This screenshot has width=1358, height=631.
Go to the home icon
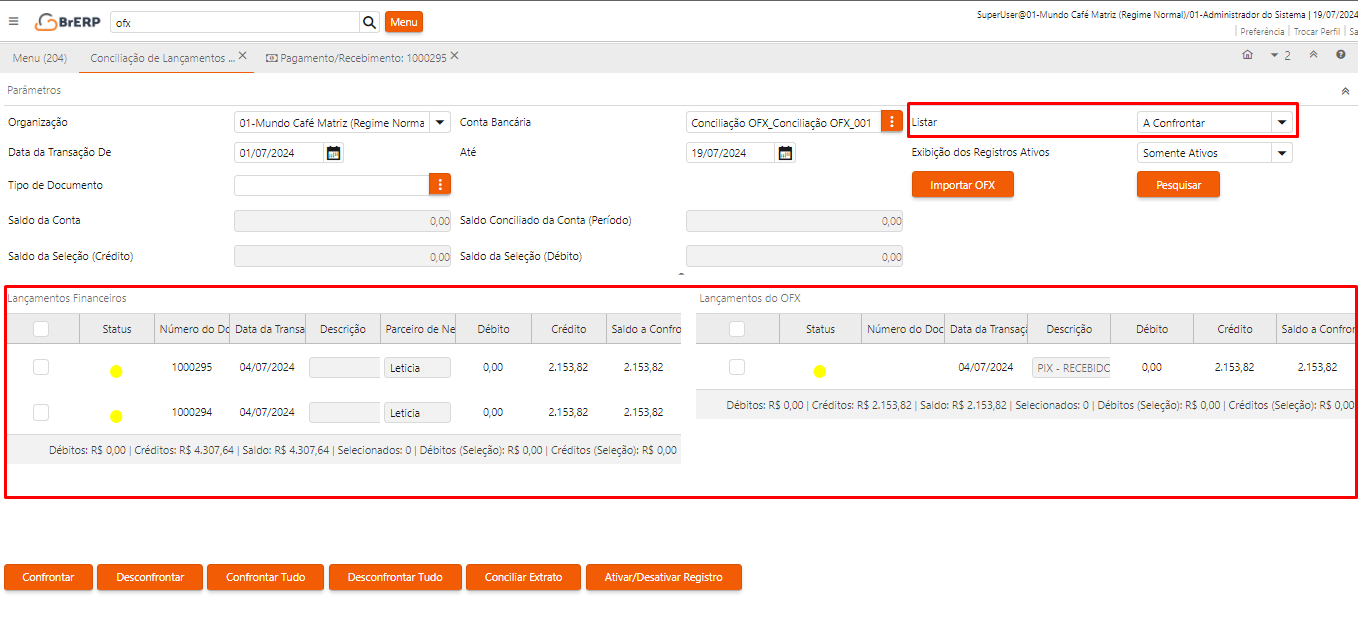point(1247,55)
